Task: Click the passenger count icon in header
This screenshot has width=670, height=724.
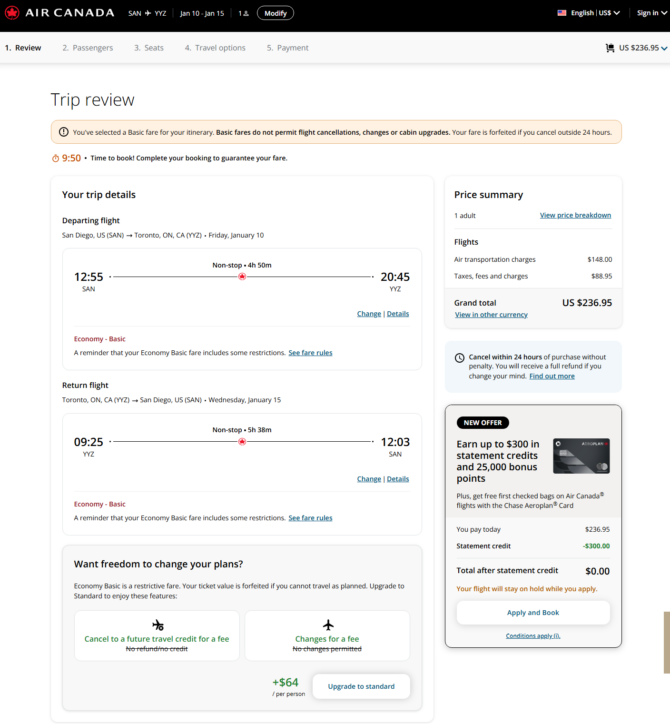Action: pyautogui.click(x=244, y=13)
